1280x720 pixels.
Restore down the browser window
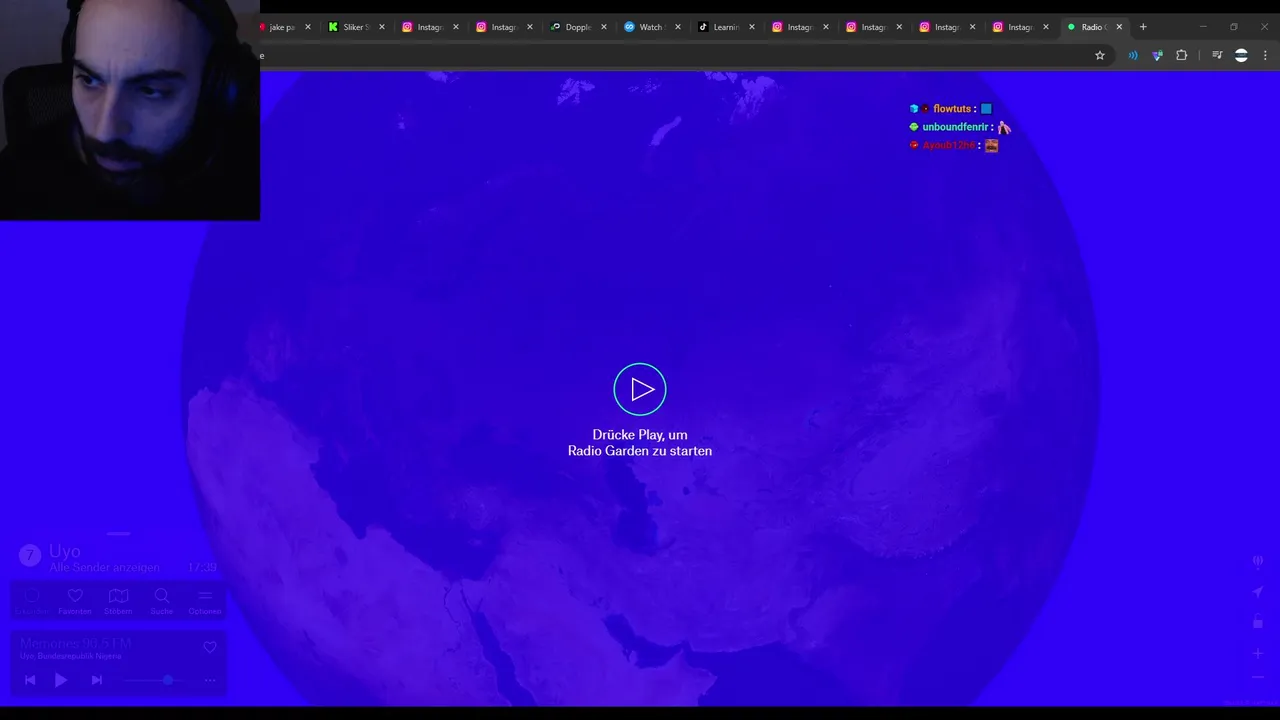click(x=1234, y=27)
